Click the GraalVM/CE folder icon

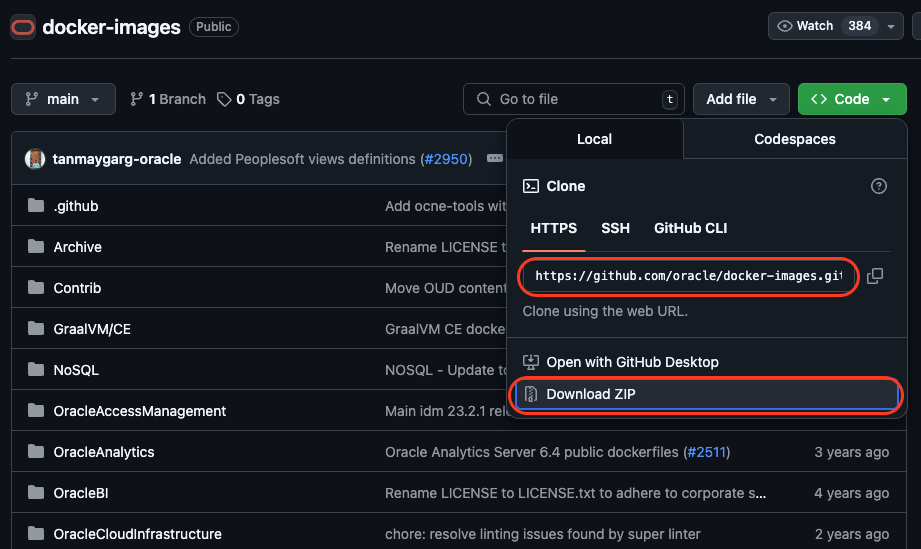coord(36,329)
